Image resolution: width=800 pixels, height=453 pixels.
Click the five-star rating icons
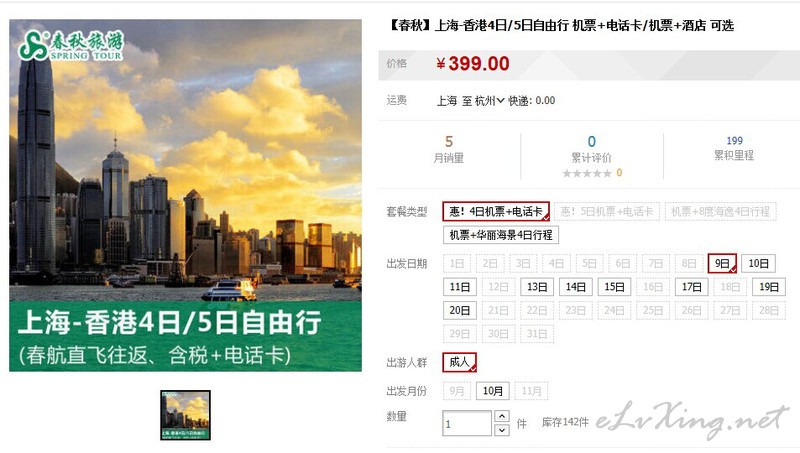coord(587,173)
